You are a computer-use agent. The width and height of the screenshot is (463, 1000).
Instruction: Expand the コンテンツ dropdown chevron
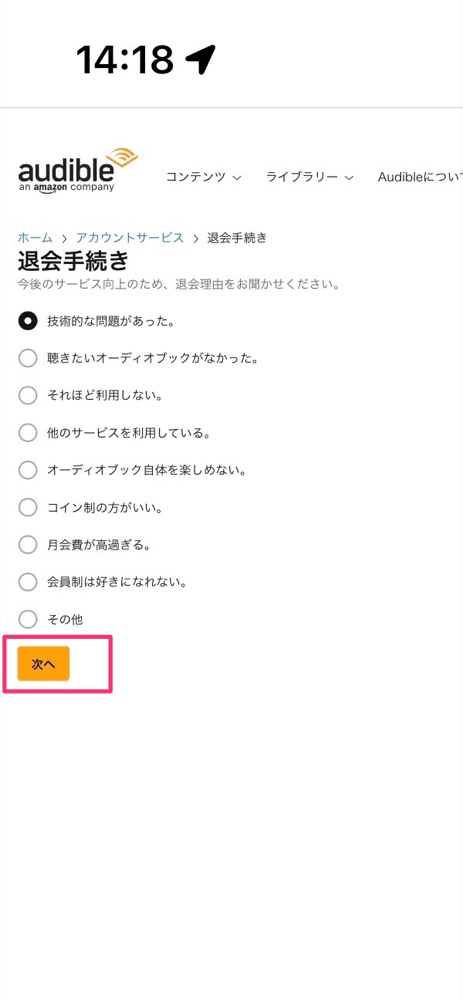[237, 178]
